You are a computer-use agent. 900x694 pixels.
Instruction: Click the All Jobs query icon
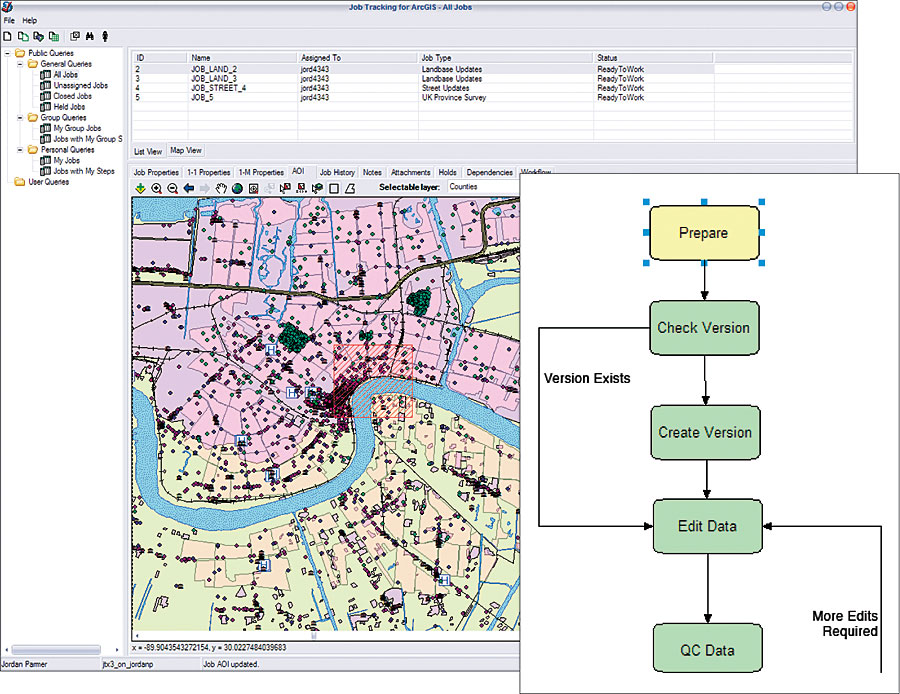pyautogui.click(x=45, y=75)
